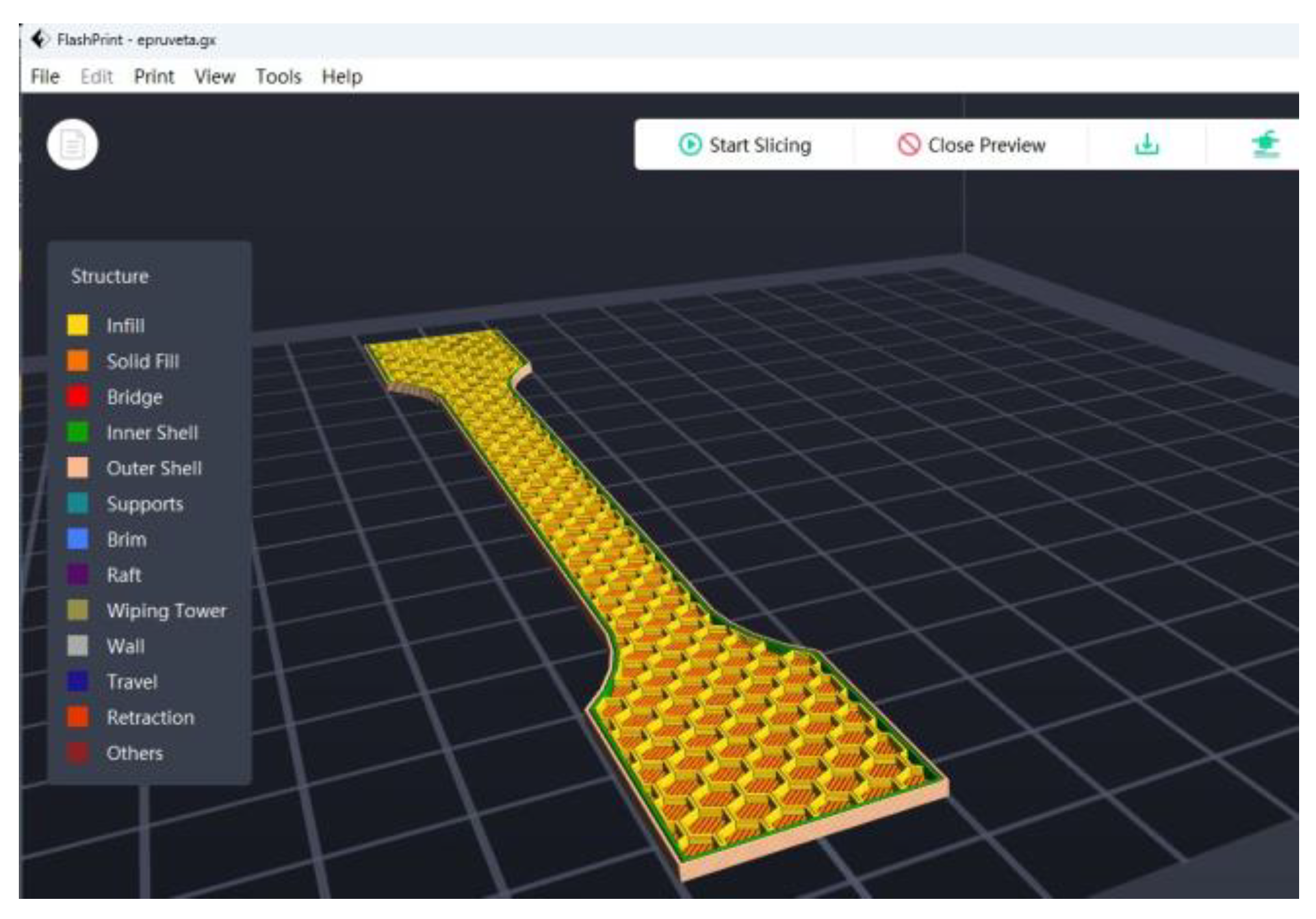1316x919 pixels.
Task: Open the Help menu
Action: click(x=342, y=77)
